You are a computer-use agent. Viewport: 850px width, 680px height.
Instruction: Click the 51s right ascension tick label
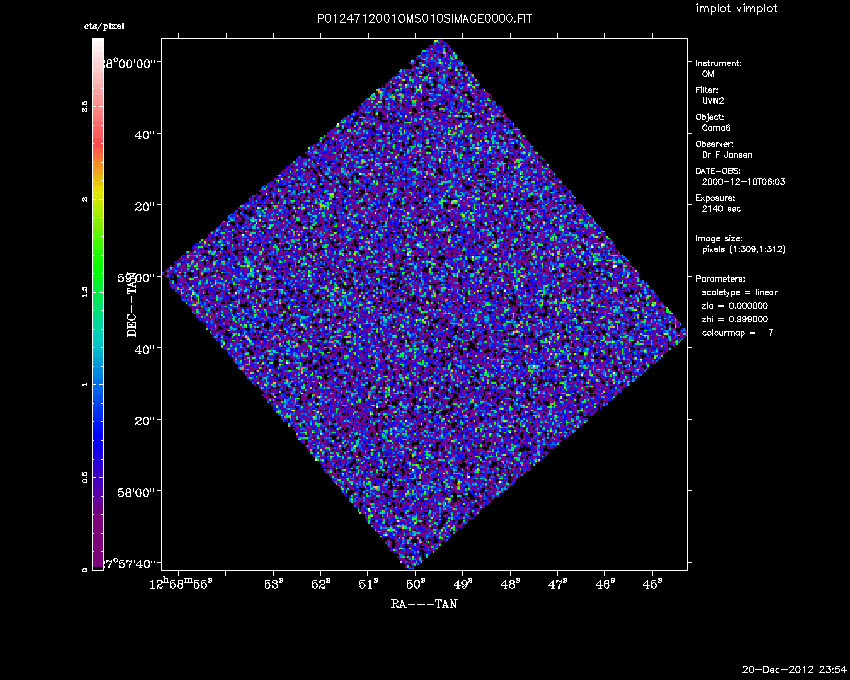(368, 584)
